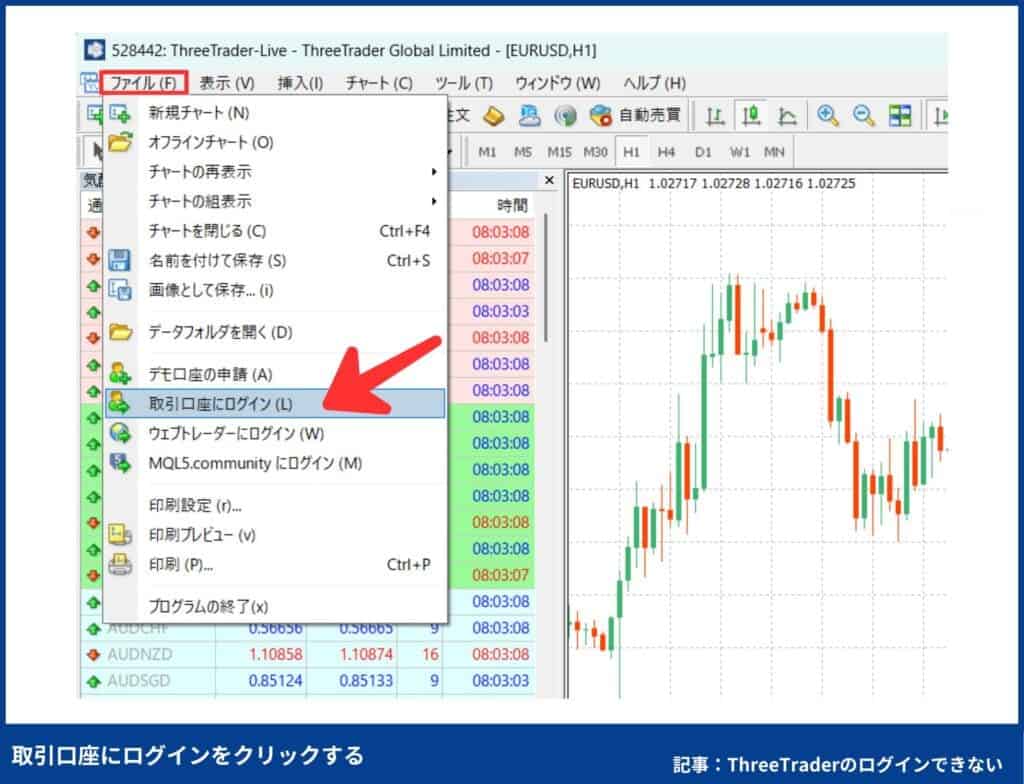This screenshot has height=784, width=1024.
Task: Click AUDSGD ask value 0.85133
Action: coord(366,681)
